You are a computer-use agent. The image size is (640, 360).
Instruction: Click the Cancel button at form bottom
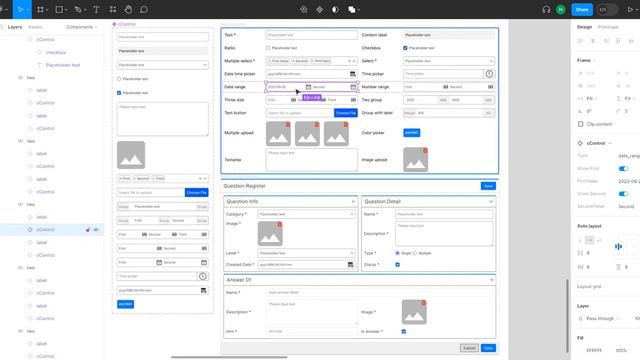(x=469, y=348)
